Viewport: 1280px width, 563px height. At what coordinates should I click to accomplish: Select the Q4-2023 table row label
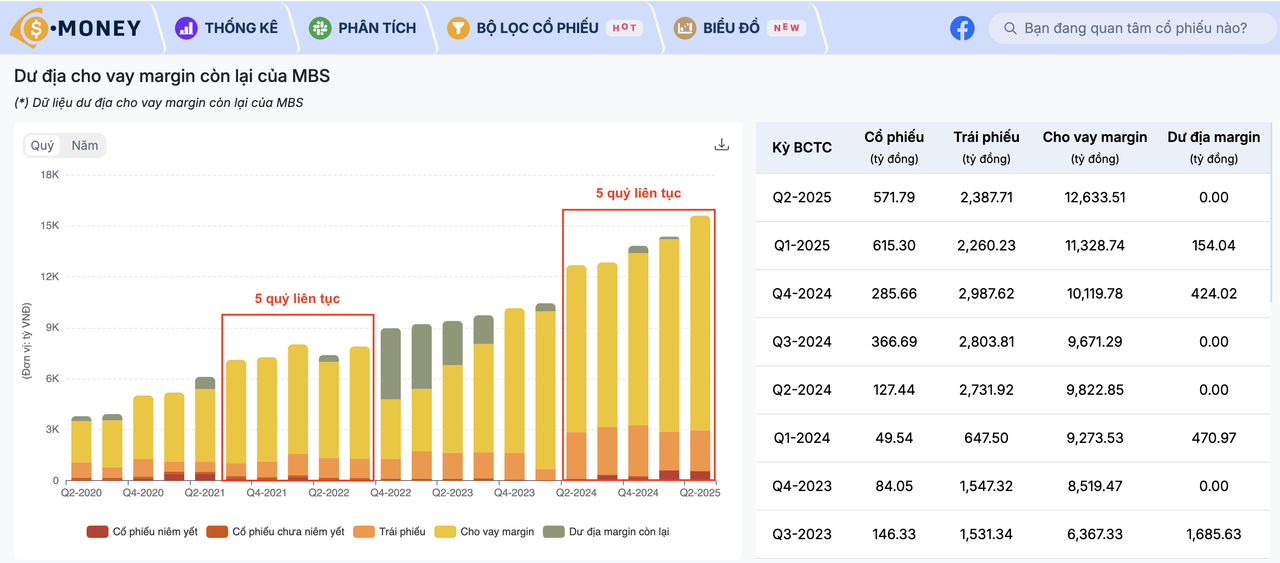coord(802,486)
